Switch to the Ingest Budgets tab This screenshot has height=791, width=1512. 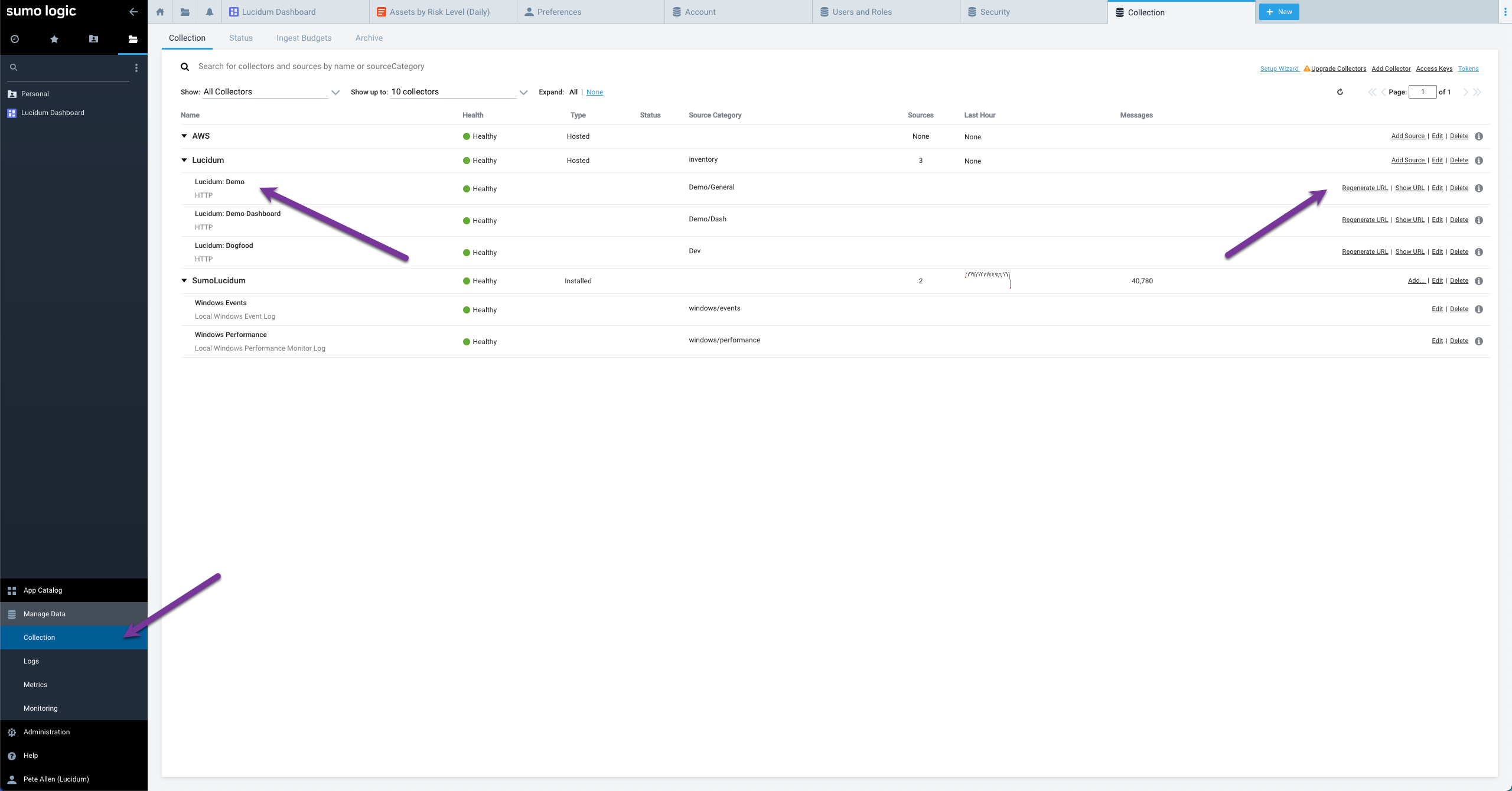303,38
